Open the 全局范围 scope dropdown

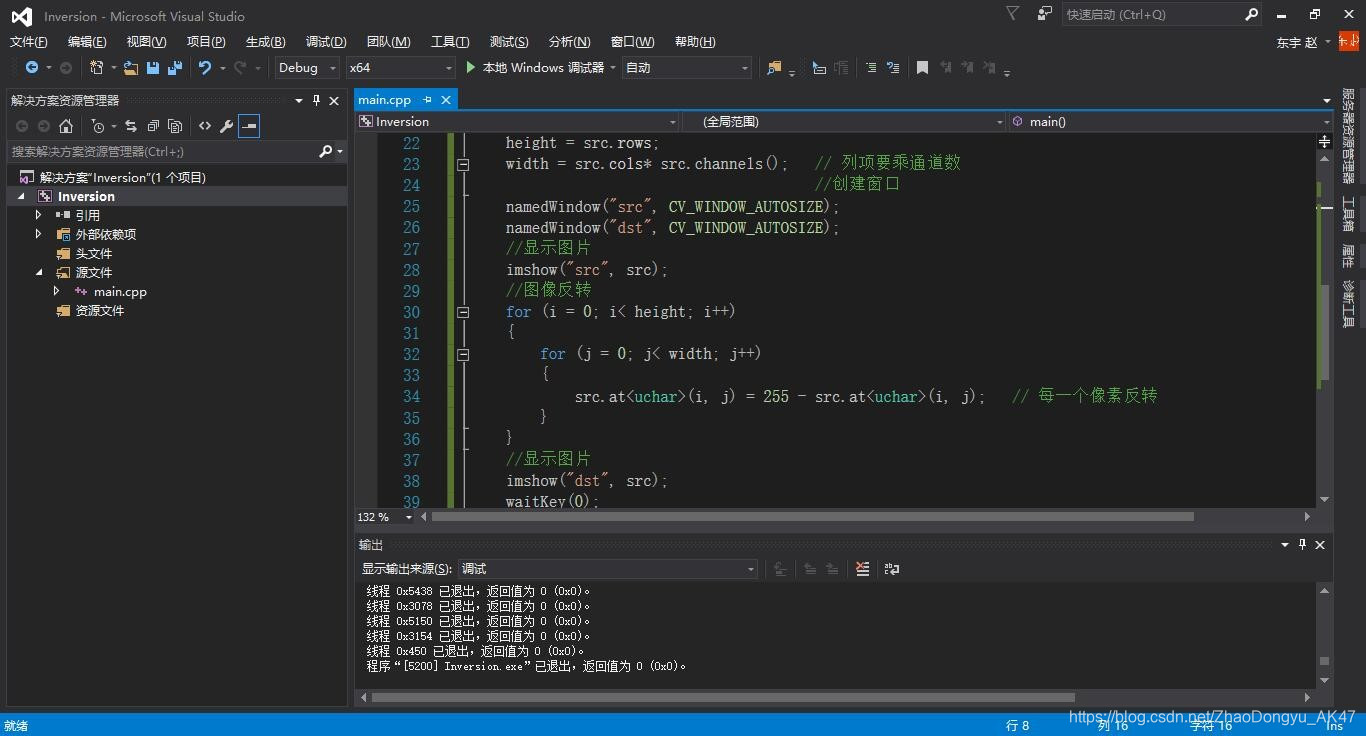point(845,122)
